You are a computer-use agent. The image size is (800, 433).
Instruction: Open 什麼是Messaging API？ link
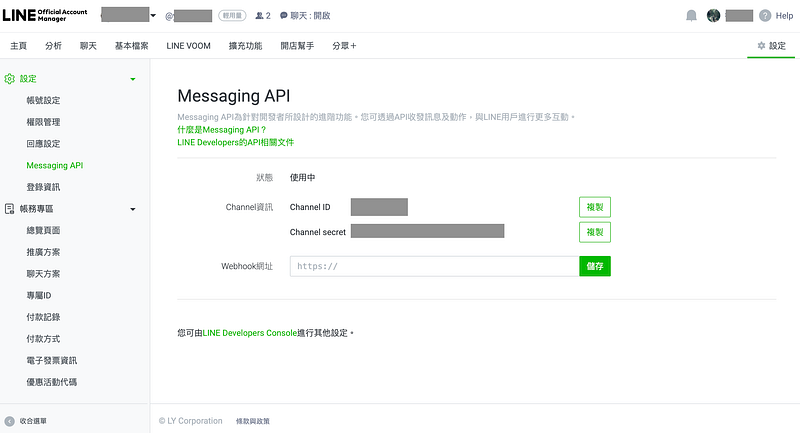point(221,130)
